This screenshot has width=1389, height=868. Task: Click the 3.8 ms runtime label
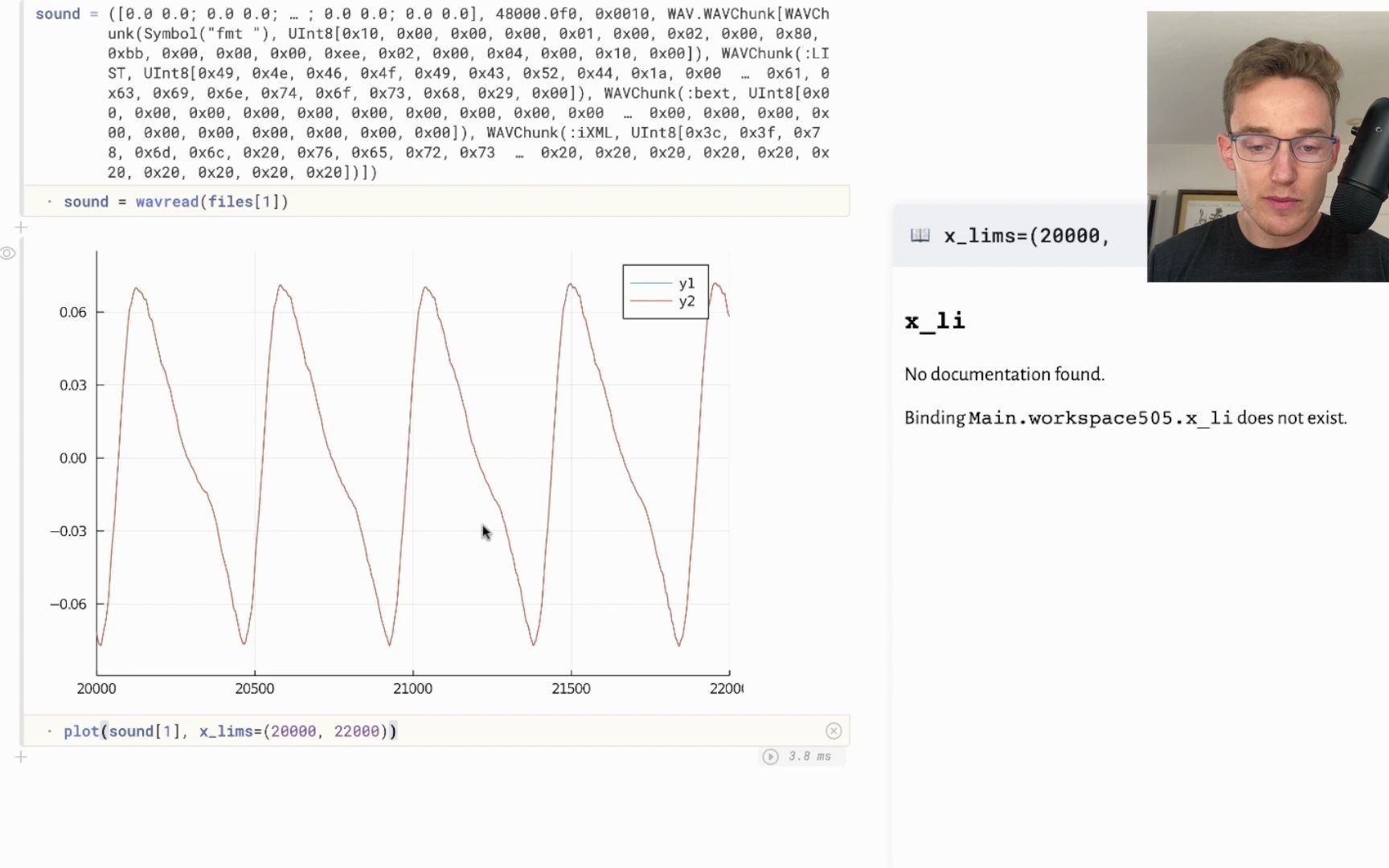point(809,756)
